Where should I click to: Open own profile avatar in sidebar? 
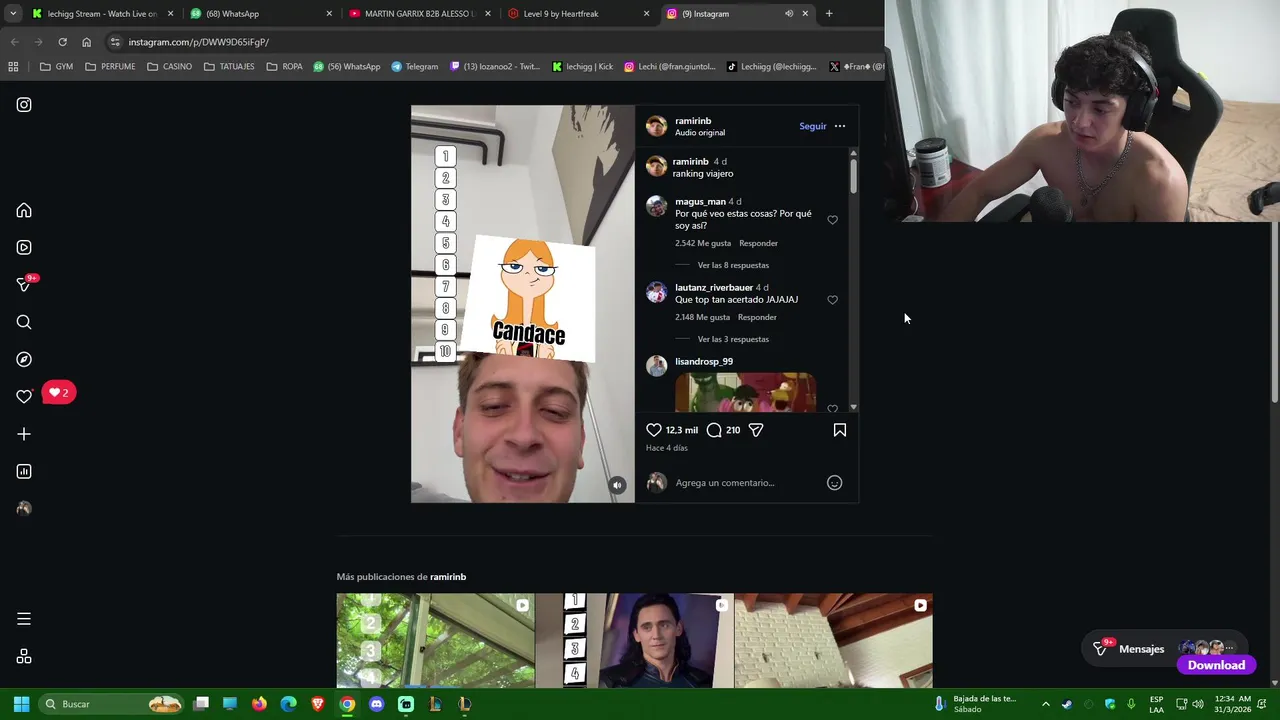pos(24,508)
